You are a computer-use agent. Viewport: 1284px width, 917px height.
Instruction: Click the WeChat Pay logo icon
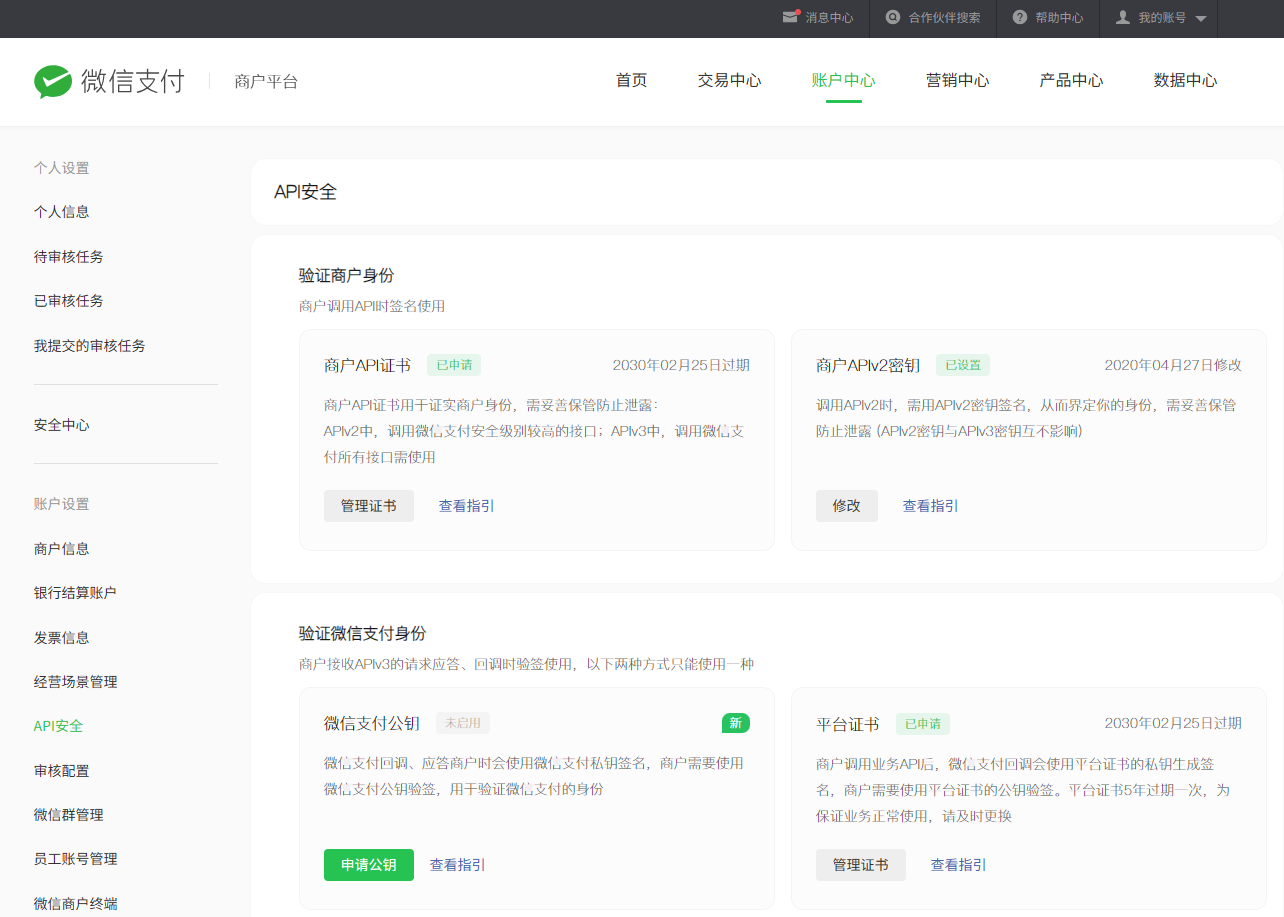point(53,82)
